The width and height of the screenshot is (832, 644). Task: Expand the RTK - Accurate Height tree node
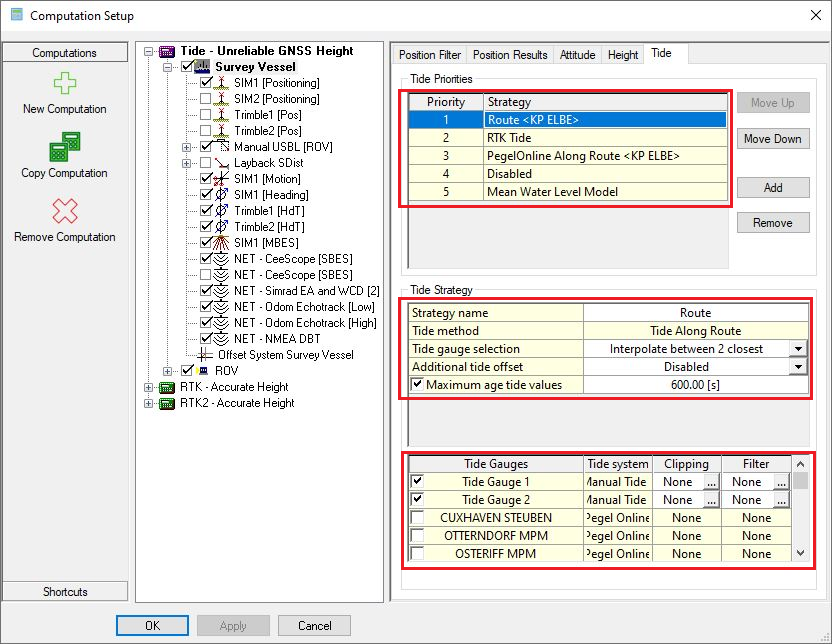149,387
